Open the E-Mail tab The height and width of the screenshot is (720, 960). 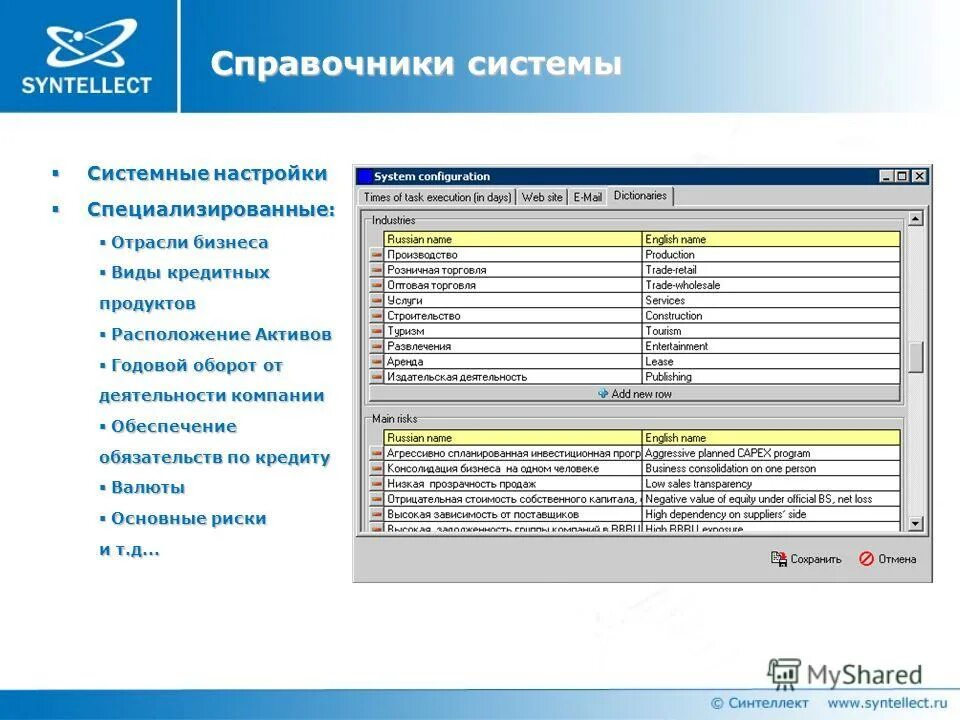coord(589,197)
